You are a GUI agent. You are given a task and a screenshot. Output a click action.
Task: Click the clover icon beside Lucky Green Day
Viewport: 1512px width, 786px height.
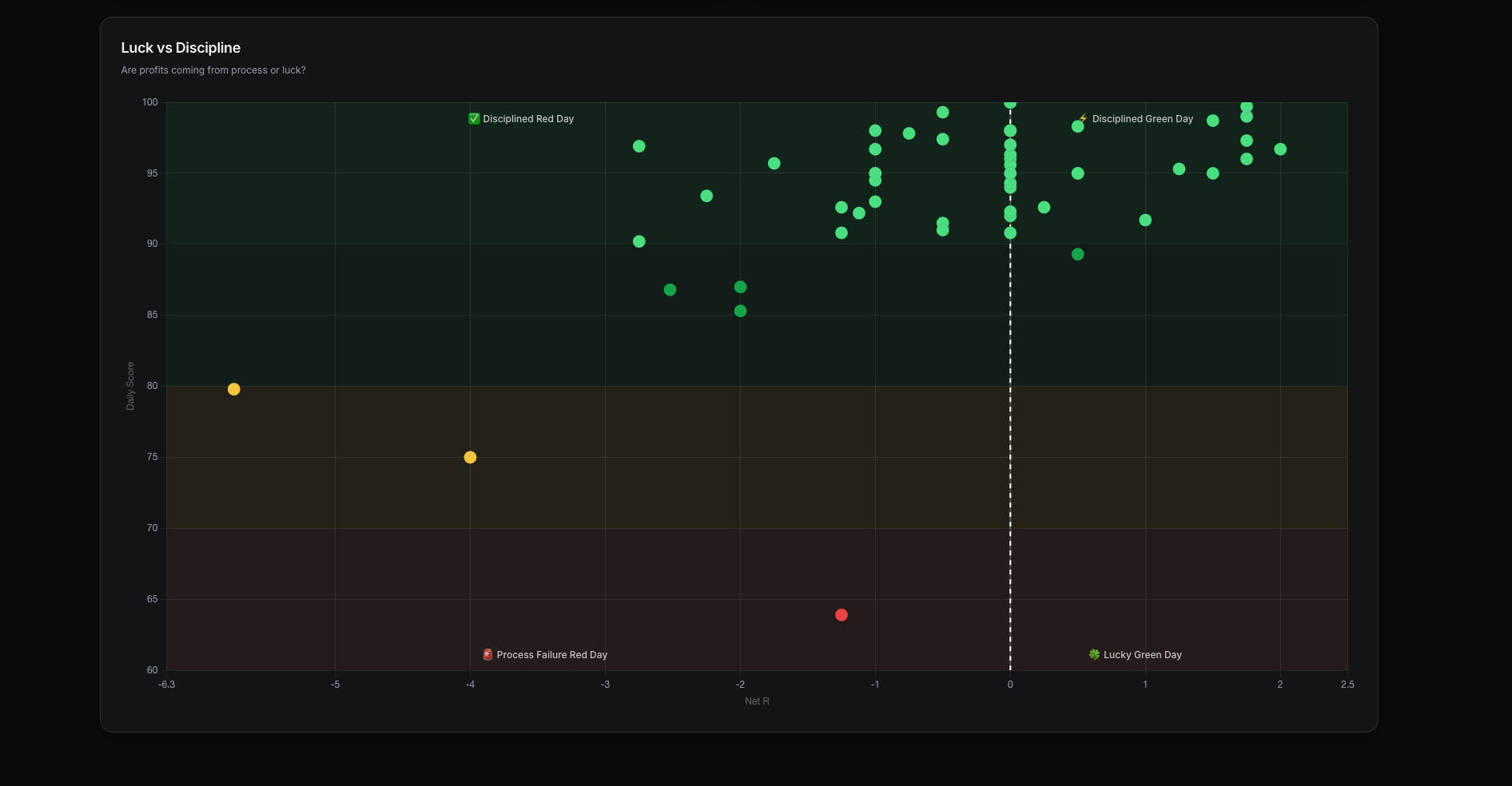click(1094, 655)
